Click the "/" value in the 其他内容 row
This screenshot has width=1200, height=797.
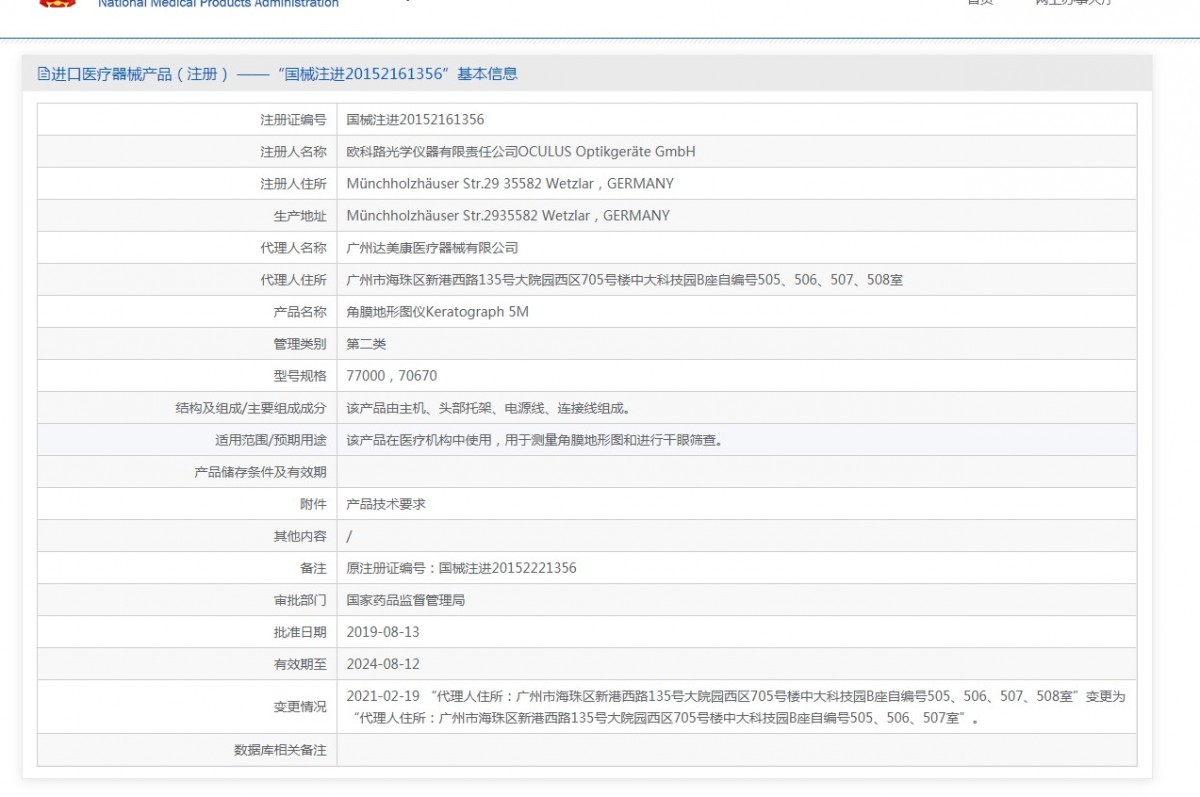coord(349,536)
